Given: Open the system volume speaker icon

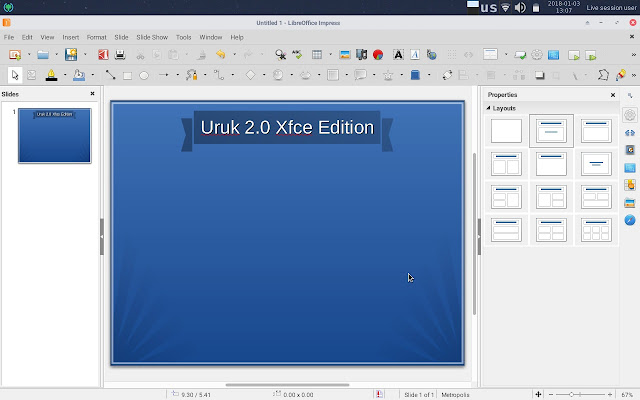Looking at the screenshot, I should click(520, 7).
